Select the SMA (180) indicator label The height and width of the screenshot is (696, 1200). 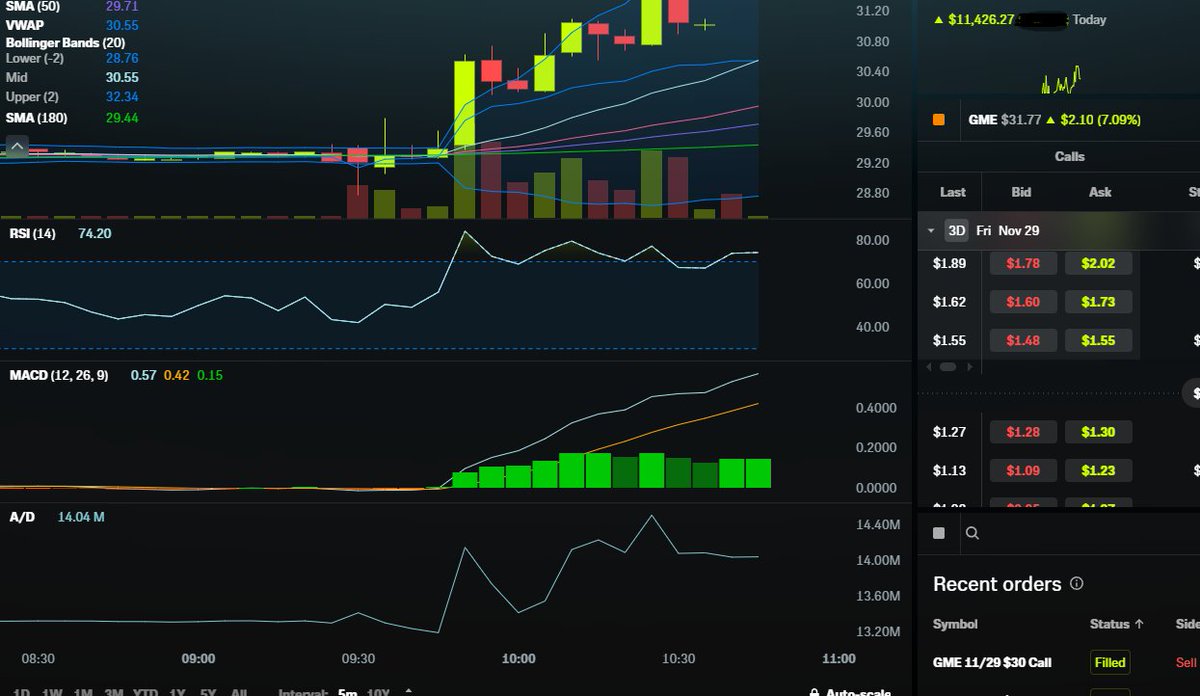point(36,117)
